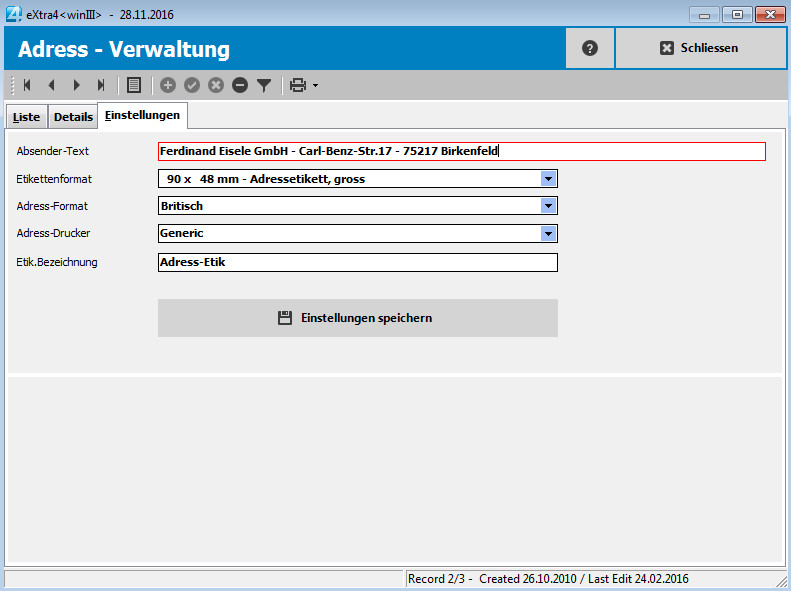Expand the Adress-Format dropdown
791x591 pixels.
(x=548, y=206)
